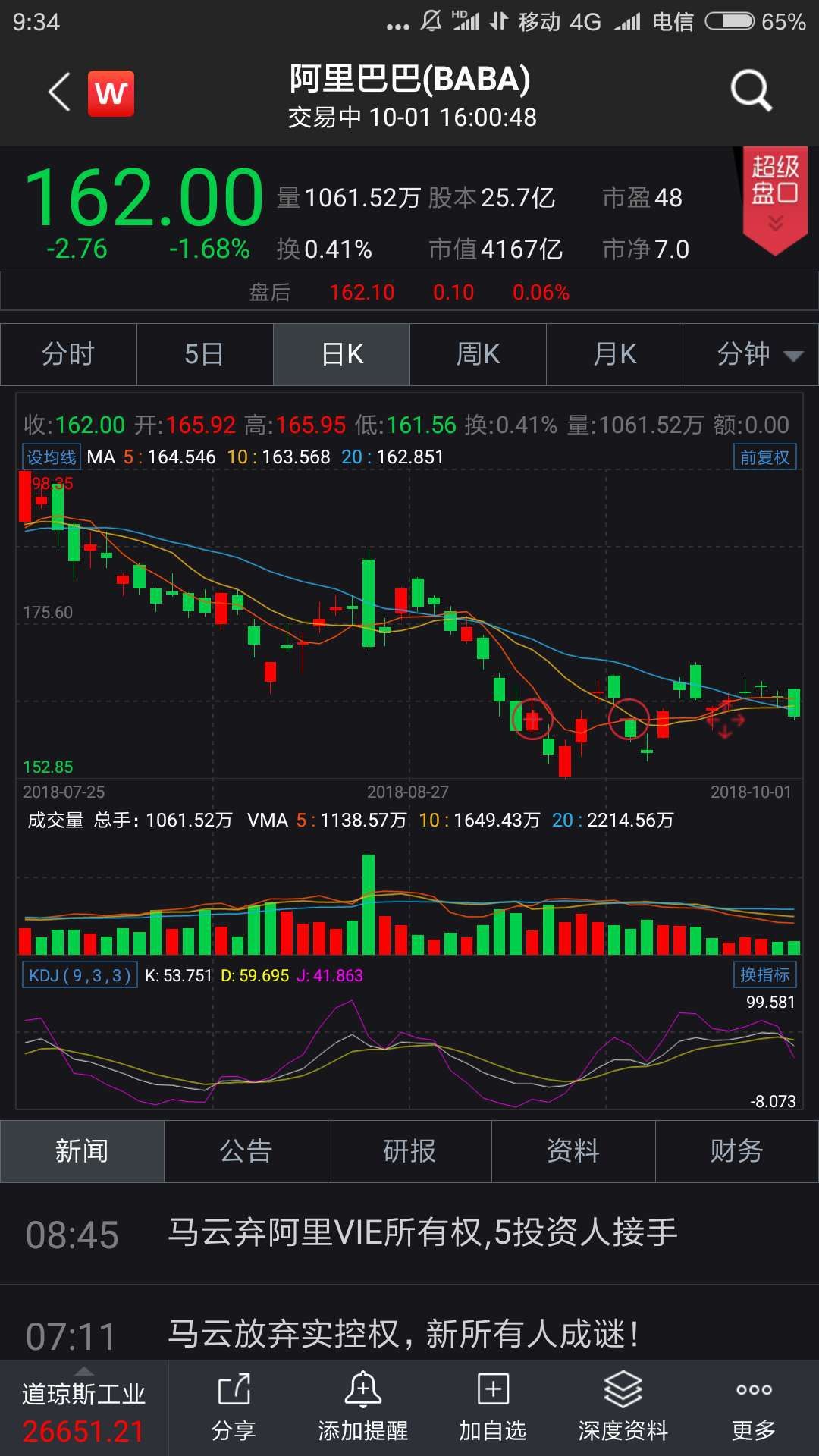Screen dimensions: 819x1456
Task: Switch to the 分时 chart tab
Action: pos(68,354)
